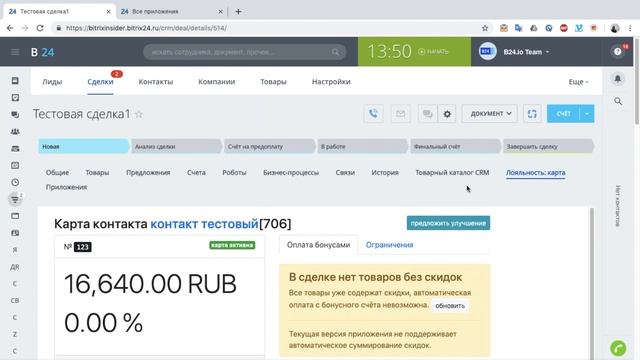This screenshot has height=360, width=640.
Task: Set deal stage to Анализ сделки
Action: click(176, 146)
